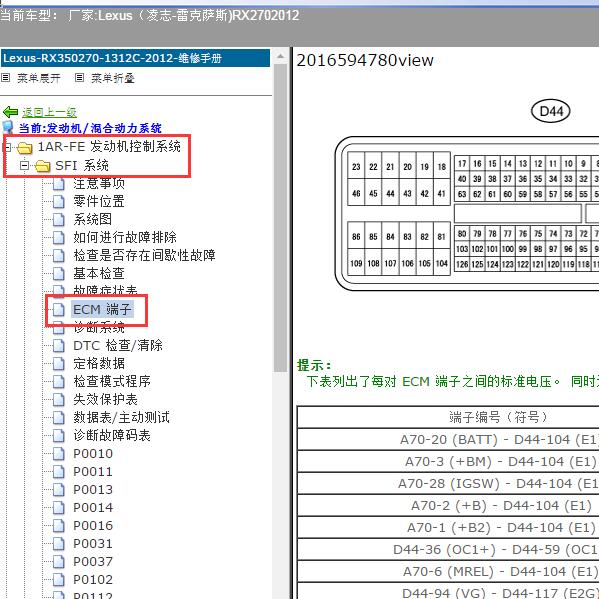The height and width of the screenshot is (599, 599).
Task: Click the document icon beside 诊断故障码表
Action: click(58, 435)
